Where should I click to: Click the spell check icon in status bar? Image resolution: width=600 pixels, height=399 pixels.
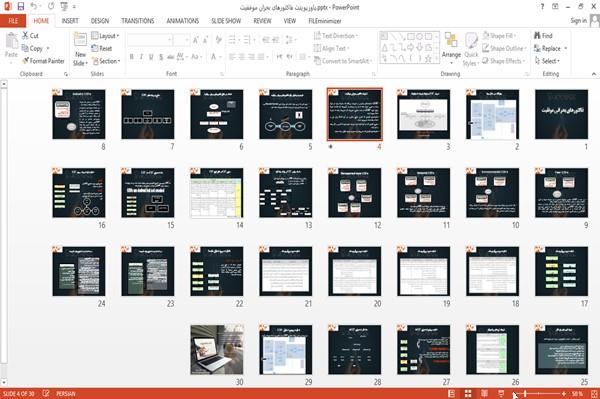coord(46,393)
